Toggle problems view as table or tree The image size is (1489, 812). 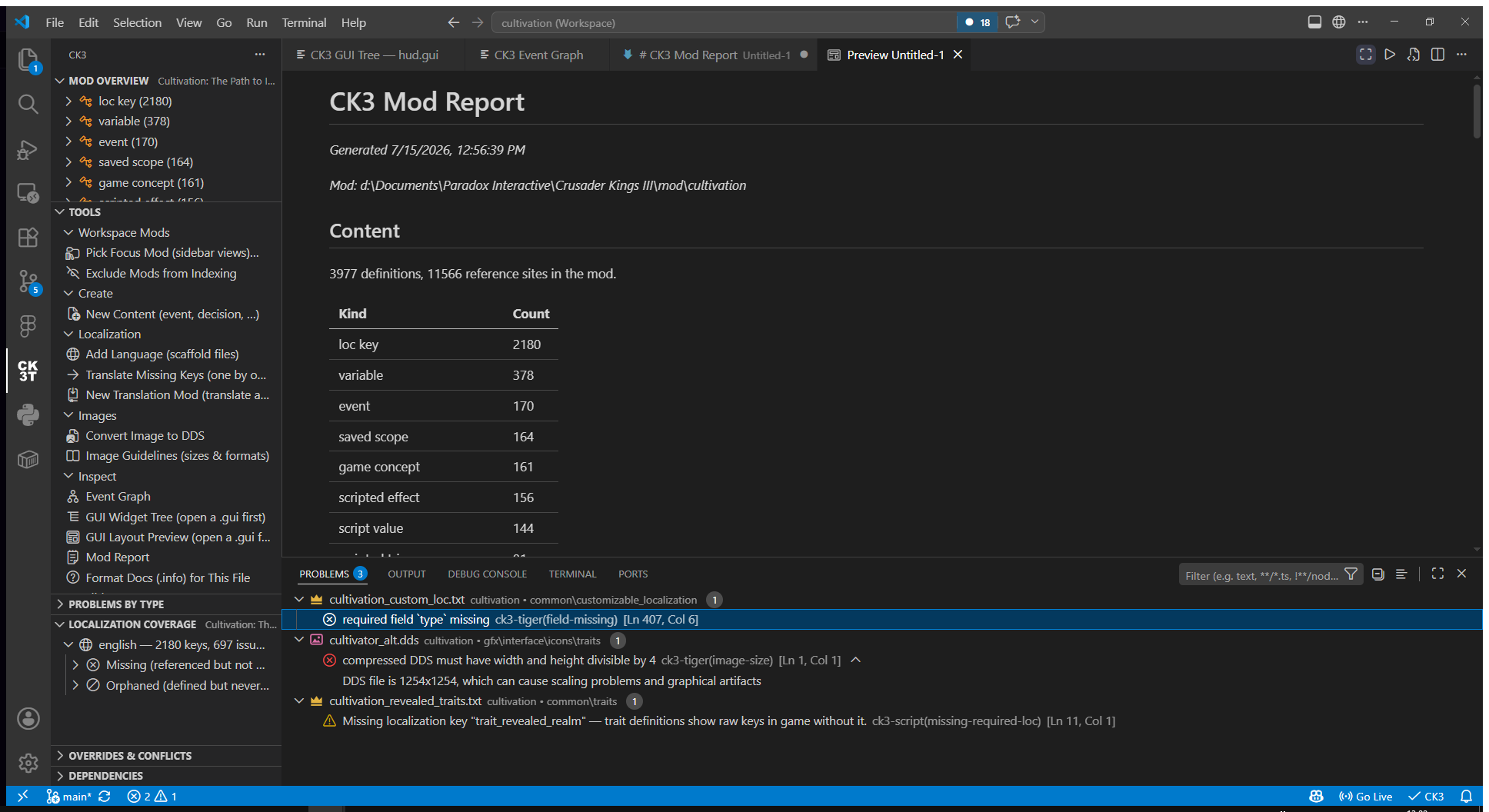pyautogui.click(x=1401, y=574)
